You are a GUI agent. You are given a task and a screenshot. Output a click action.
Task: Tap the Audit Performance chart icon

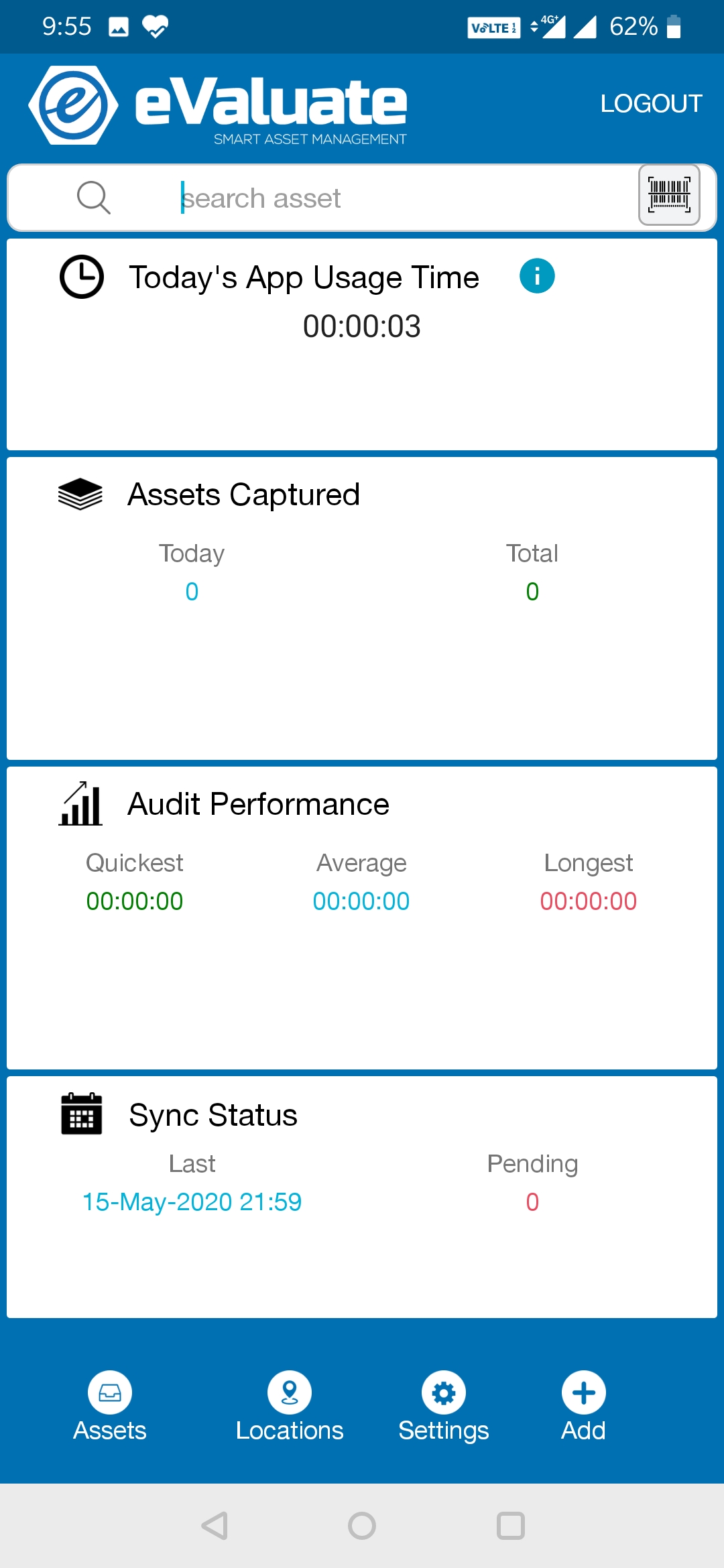click(80, 803)
